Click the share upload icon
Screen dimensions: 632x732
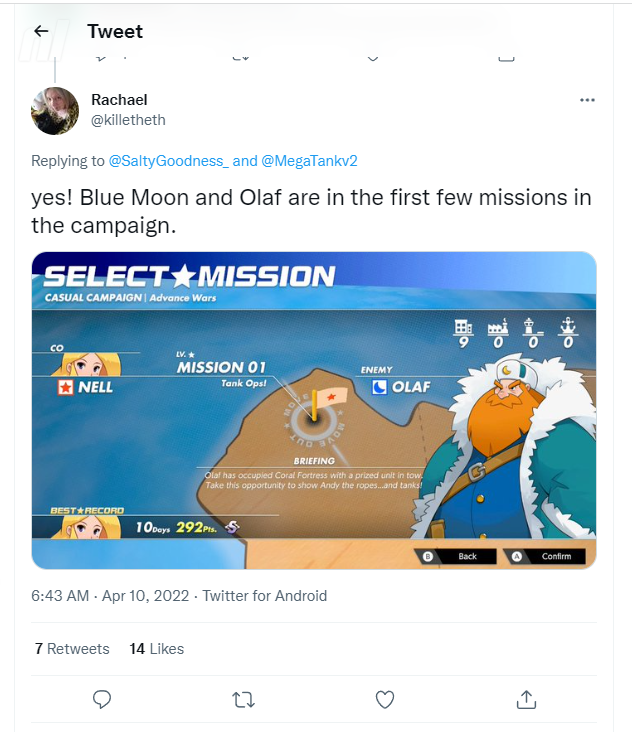[526, 699]
